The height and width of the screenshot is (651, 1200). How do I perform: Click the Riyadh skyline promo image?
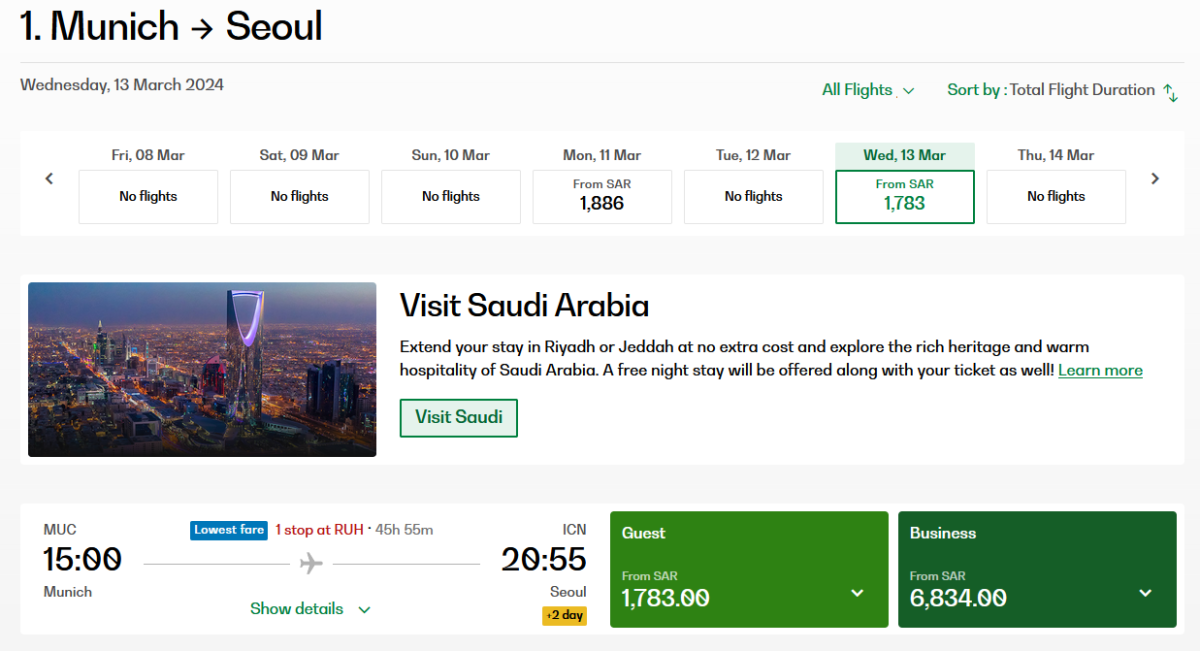(x=202, y=369)
